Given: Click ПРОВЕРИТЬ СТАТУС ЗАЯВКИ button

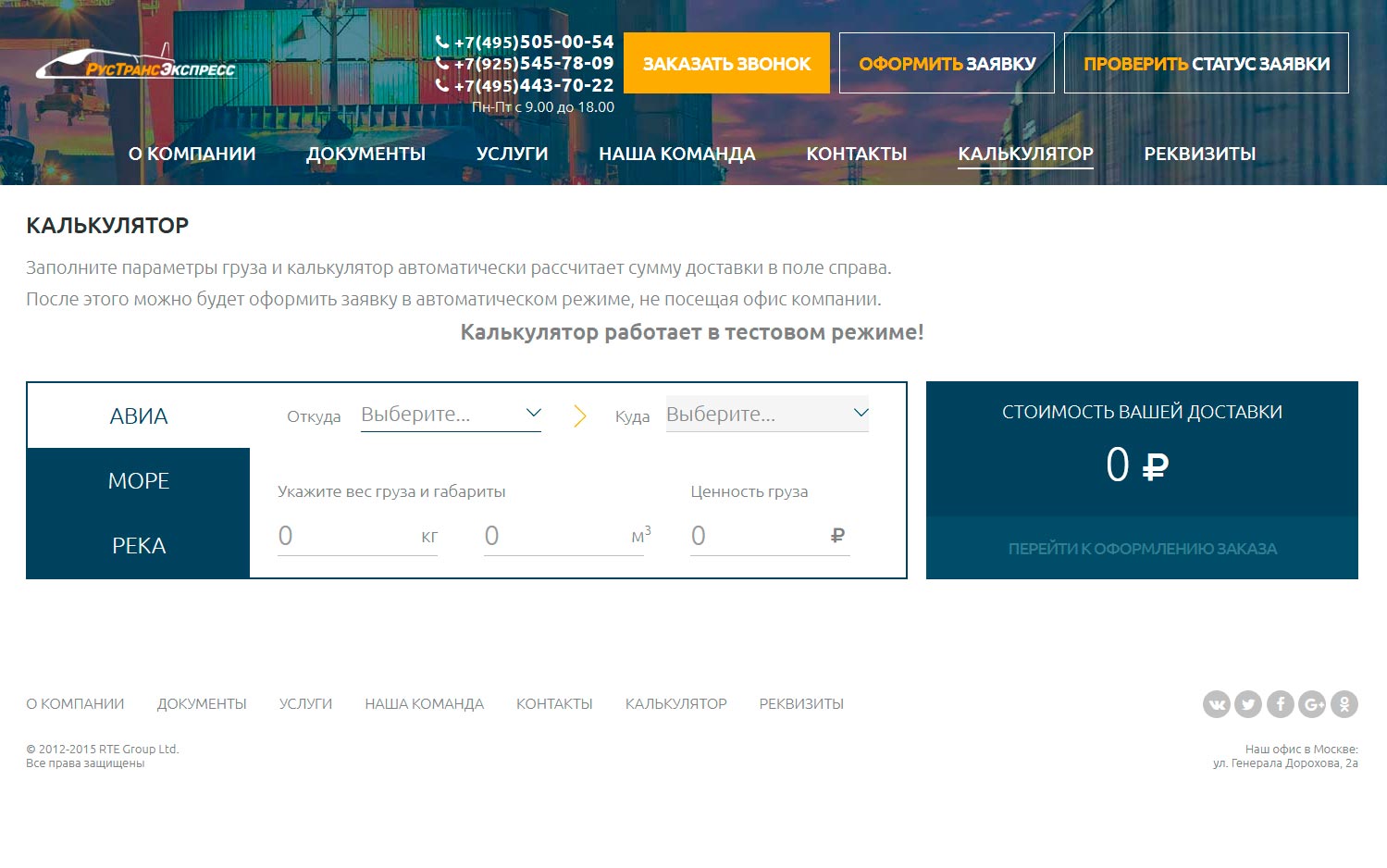Looking at the screenshot, I should coord(1207,63).
